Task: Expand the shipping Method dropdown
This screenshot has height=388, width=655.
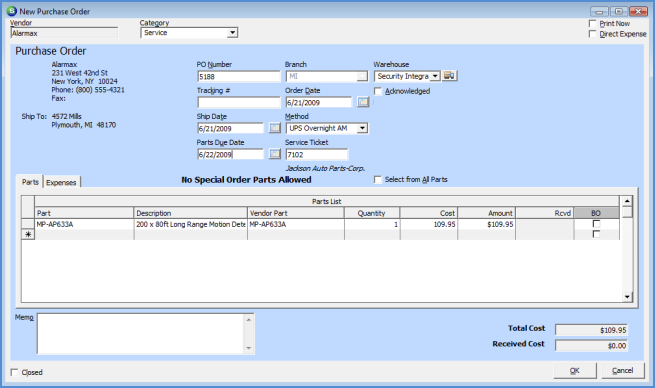Action: click(x=363, y=128)
